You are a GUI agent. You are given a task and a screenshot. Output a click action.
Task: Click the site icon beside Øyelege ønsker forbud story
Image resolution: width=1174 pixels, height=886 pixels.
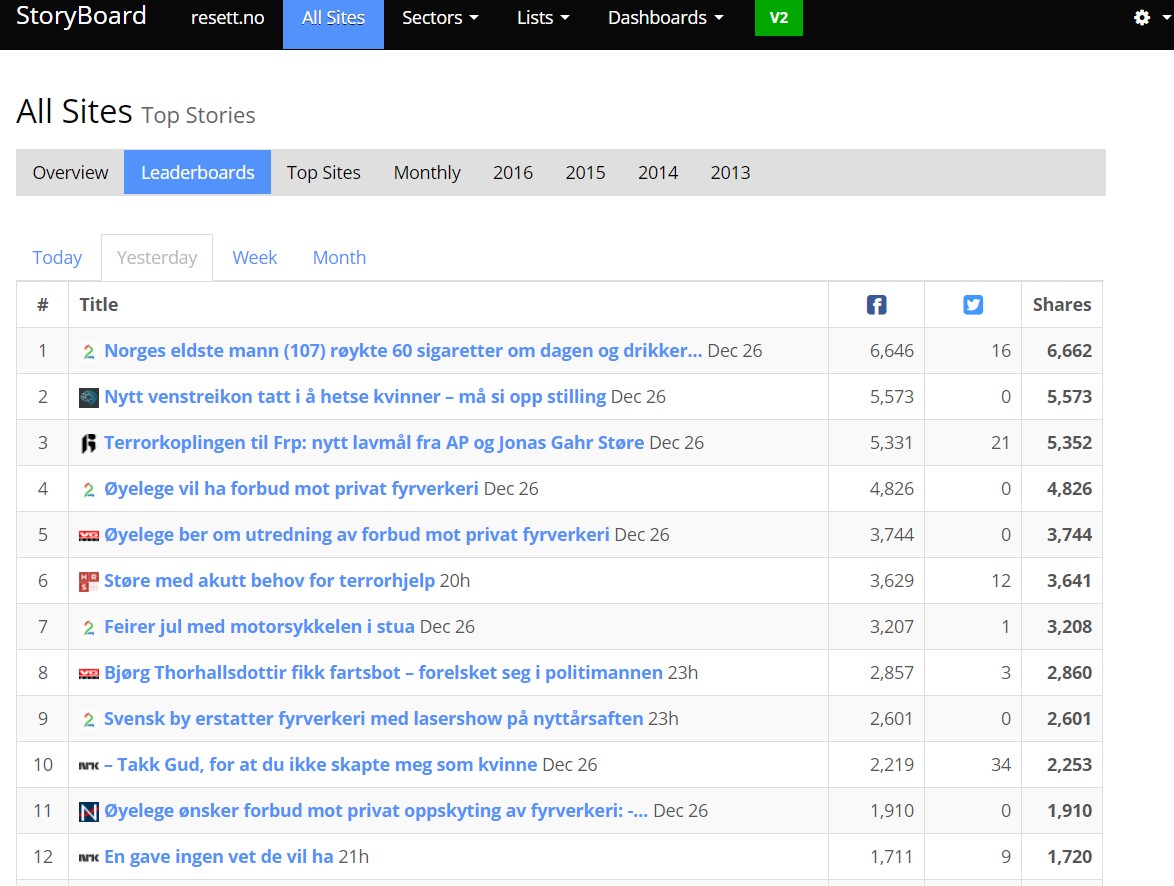pos(89,811)
